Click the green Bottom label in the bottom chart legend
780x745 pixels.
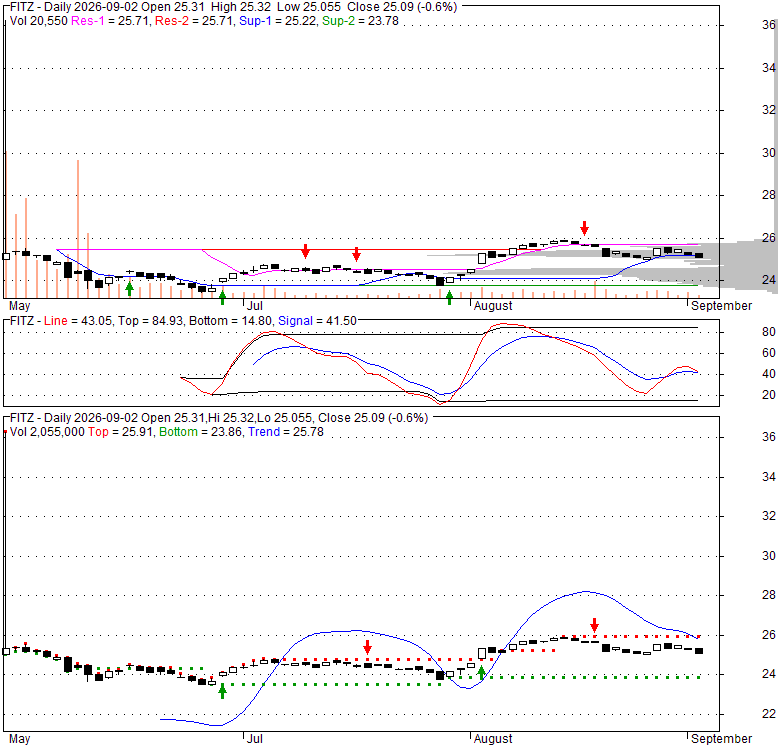(178, 432)
